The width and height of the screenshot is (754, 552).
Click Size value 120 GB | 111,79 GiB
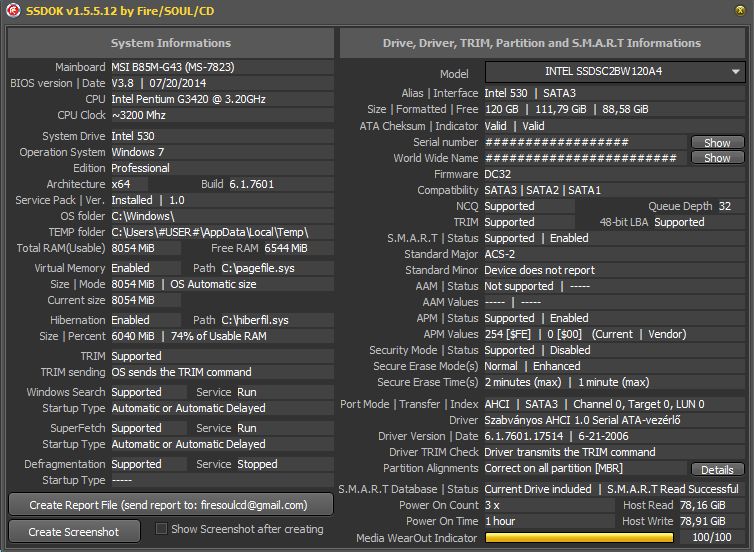[536, 110]
